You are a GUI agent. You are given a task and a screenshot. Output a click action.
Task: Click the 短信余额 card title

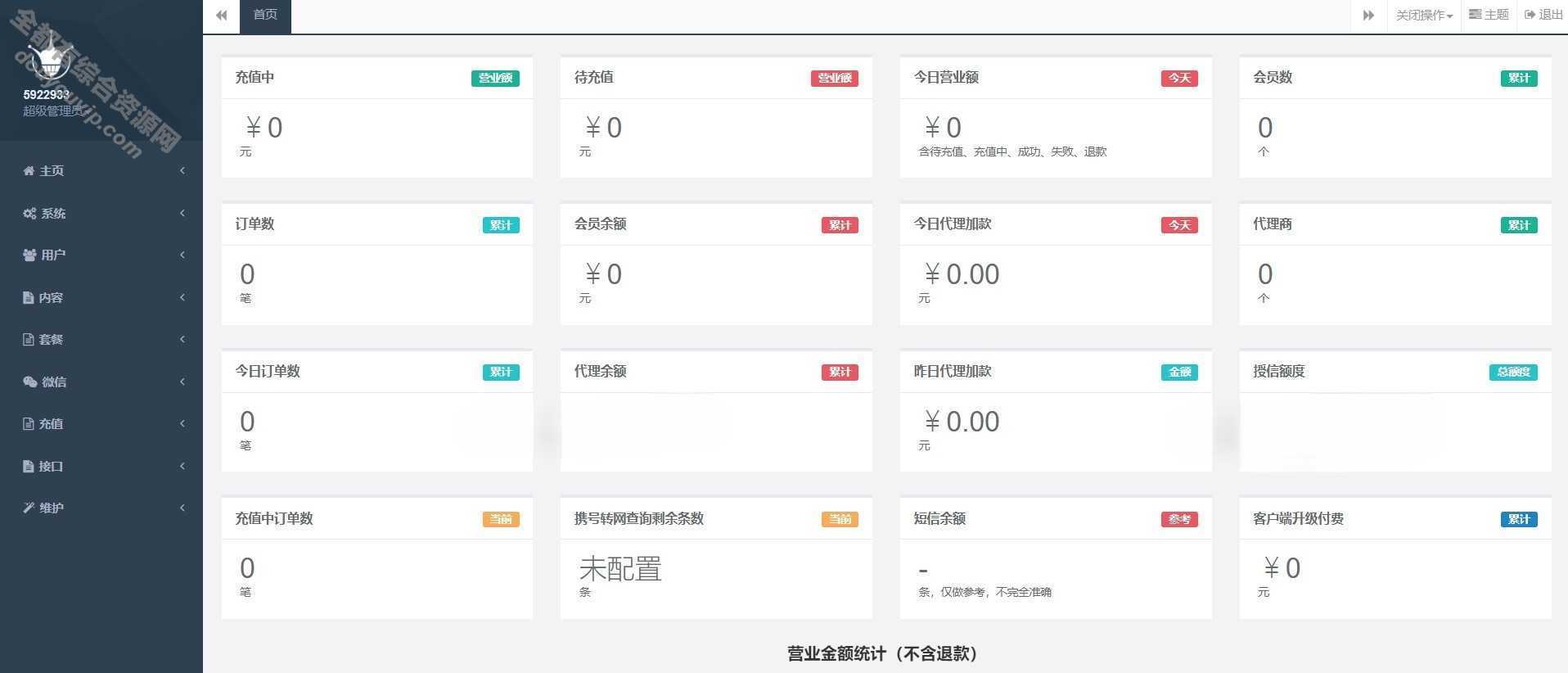(x=939, y=518)
